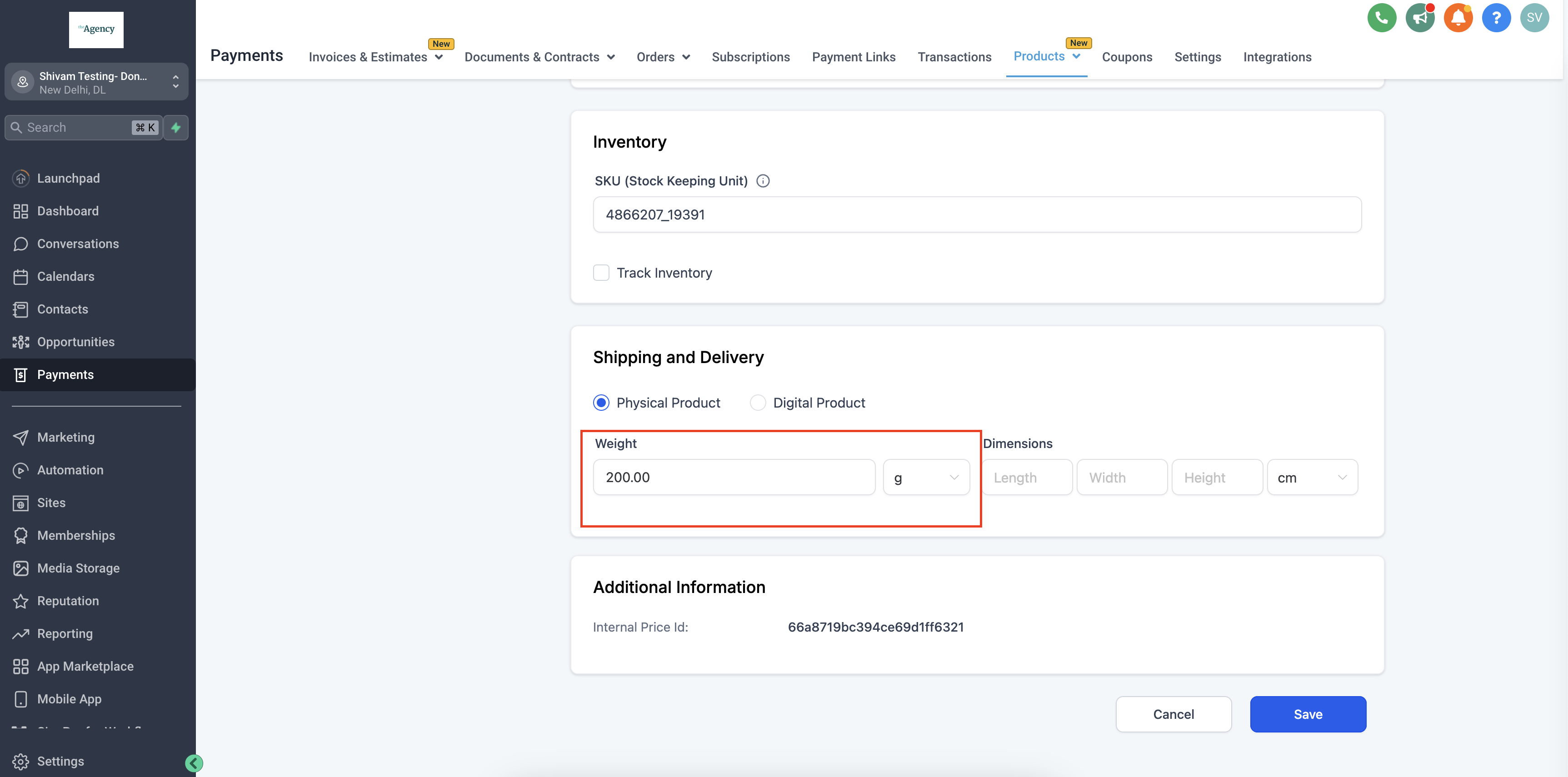
Task: Go to the Coupons tab
Action: pos(1127,57)
